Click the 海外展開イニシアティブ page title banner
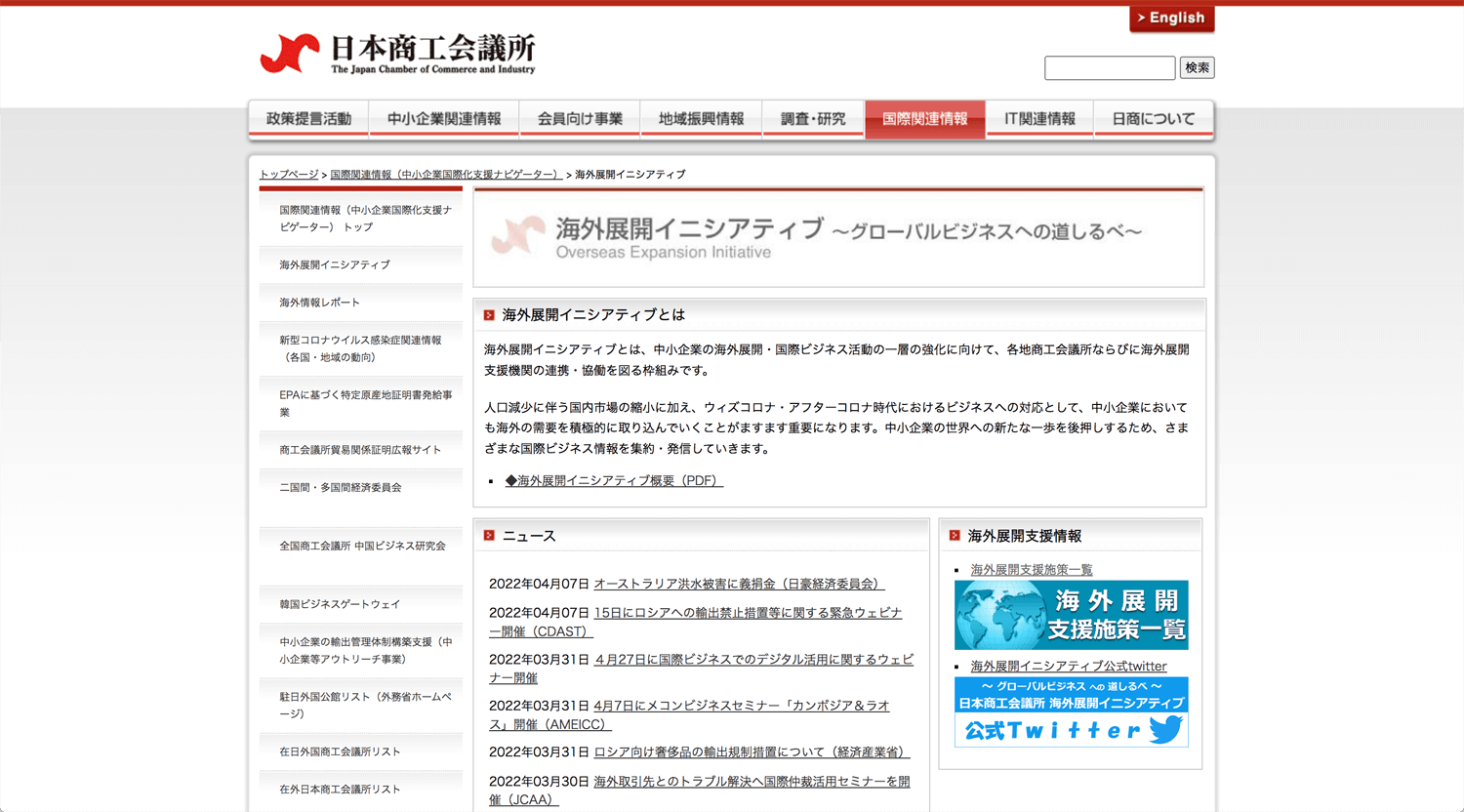This screenshot has width=1464, height=812. tap(838, 237)
